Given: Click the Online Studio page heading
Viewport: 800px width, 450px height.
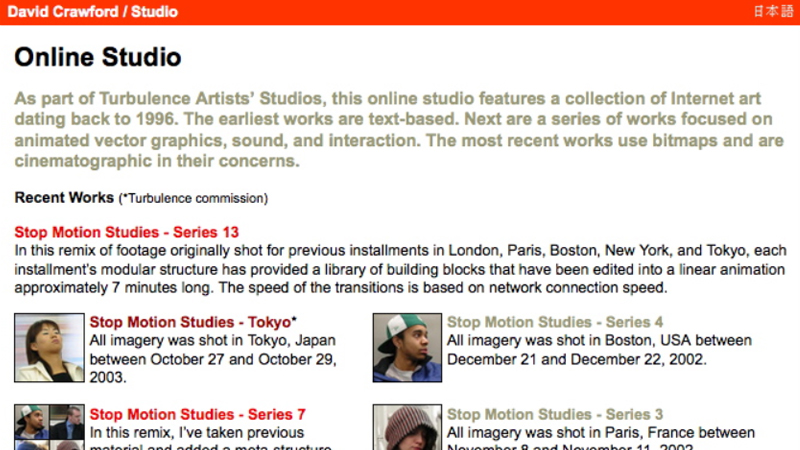Looking at the screenshot, I should (98, 57).
